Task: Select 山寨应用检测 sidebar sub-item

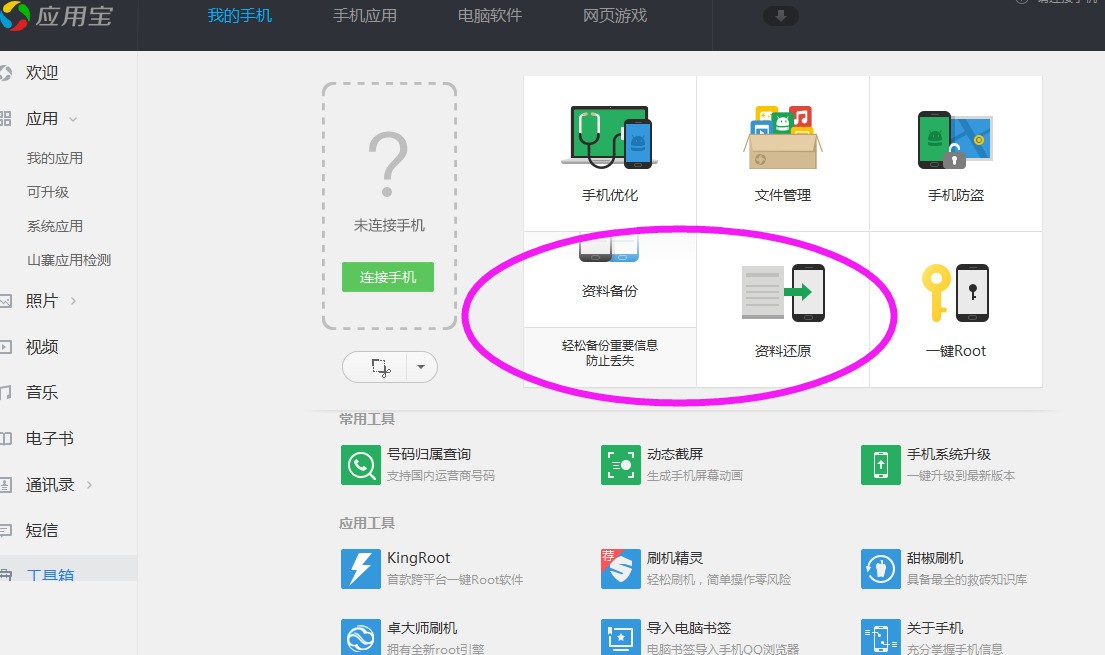Action: coord(69,260)
